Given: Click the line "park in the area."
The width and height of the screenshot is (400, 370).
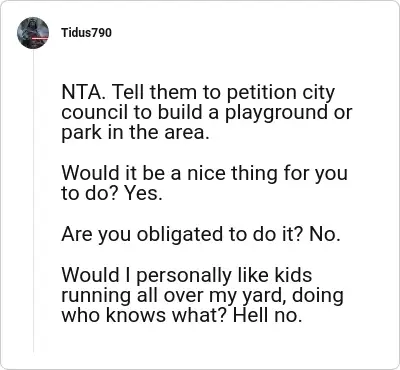Looking at the screenshot, I should point(135,133).
